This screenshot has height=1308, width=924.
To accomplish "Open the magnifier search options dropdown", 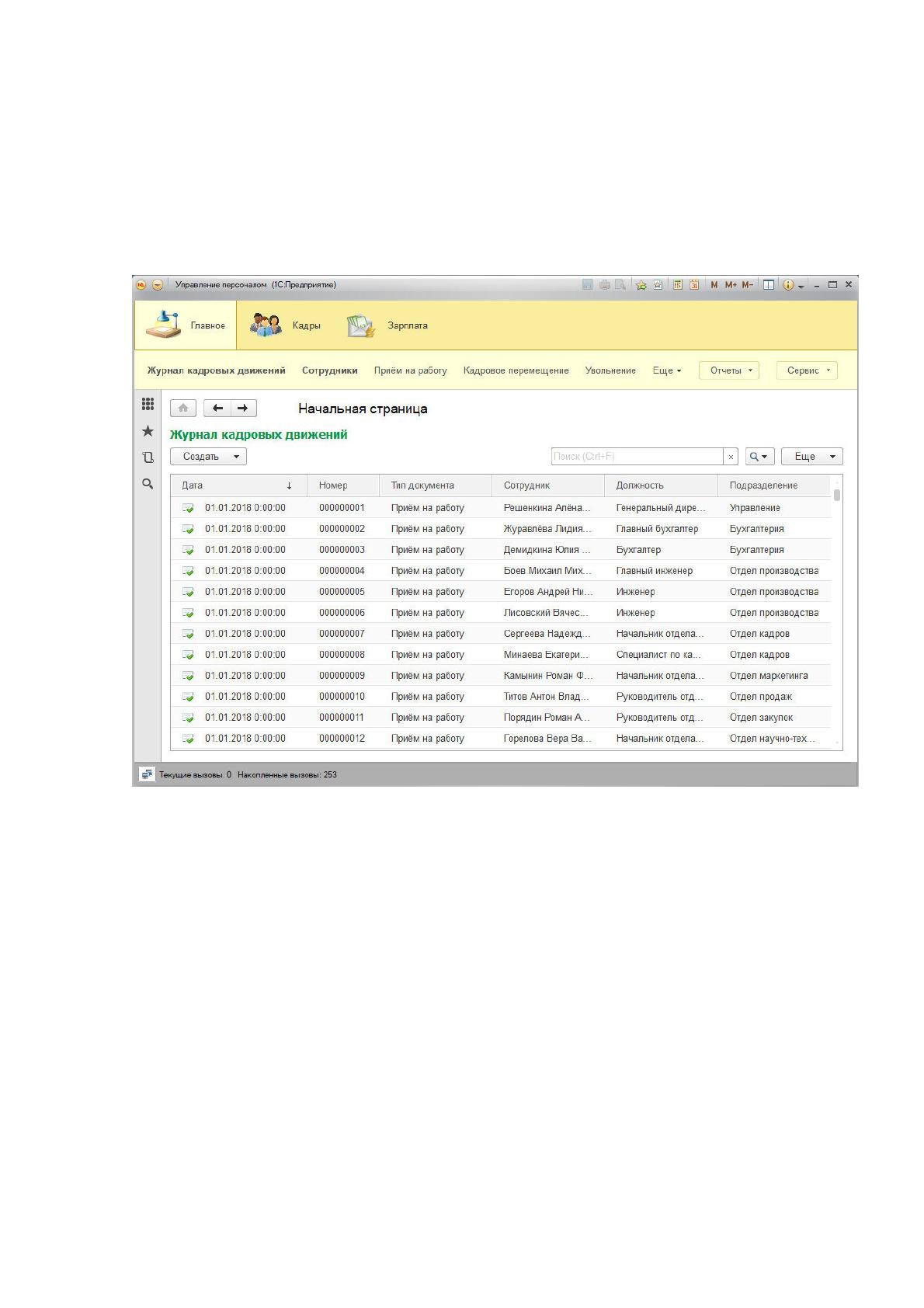I will tap(759, 457).
